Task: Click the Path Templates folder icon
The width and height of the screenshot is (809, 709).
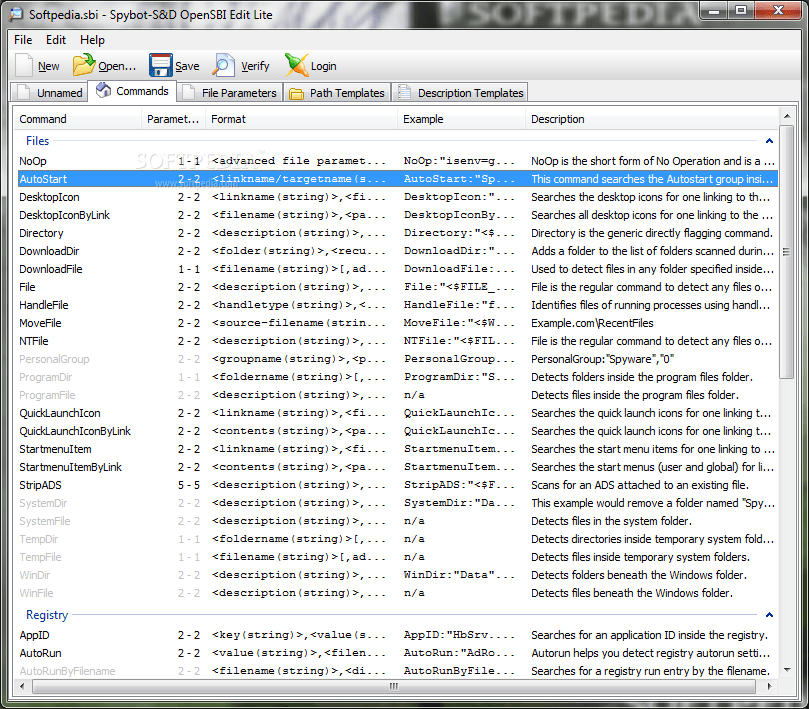Action: pos(296,93)
